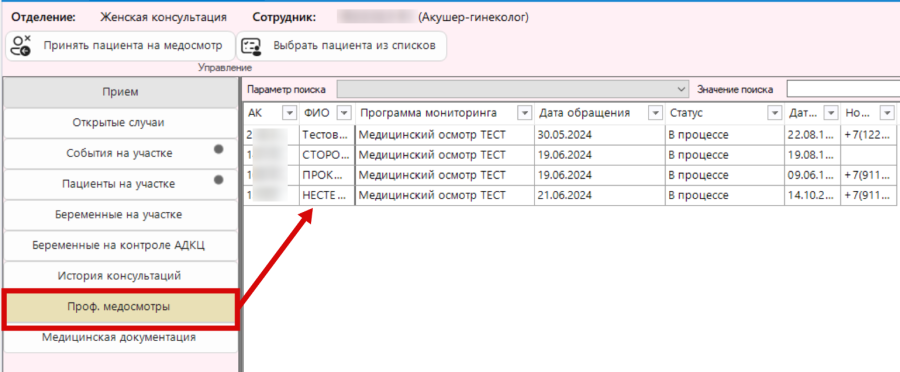The image size is (900, 372).
Task: Click the 09.06.1... date cell
Action: [812, 175]
